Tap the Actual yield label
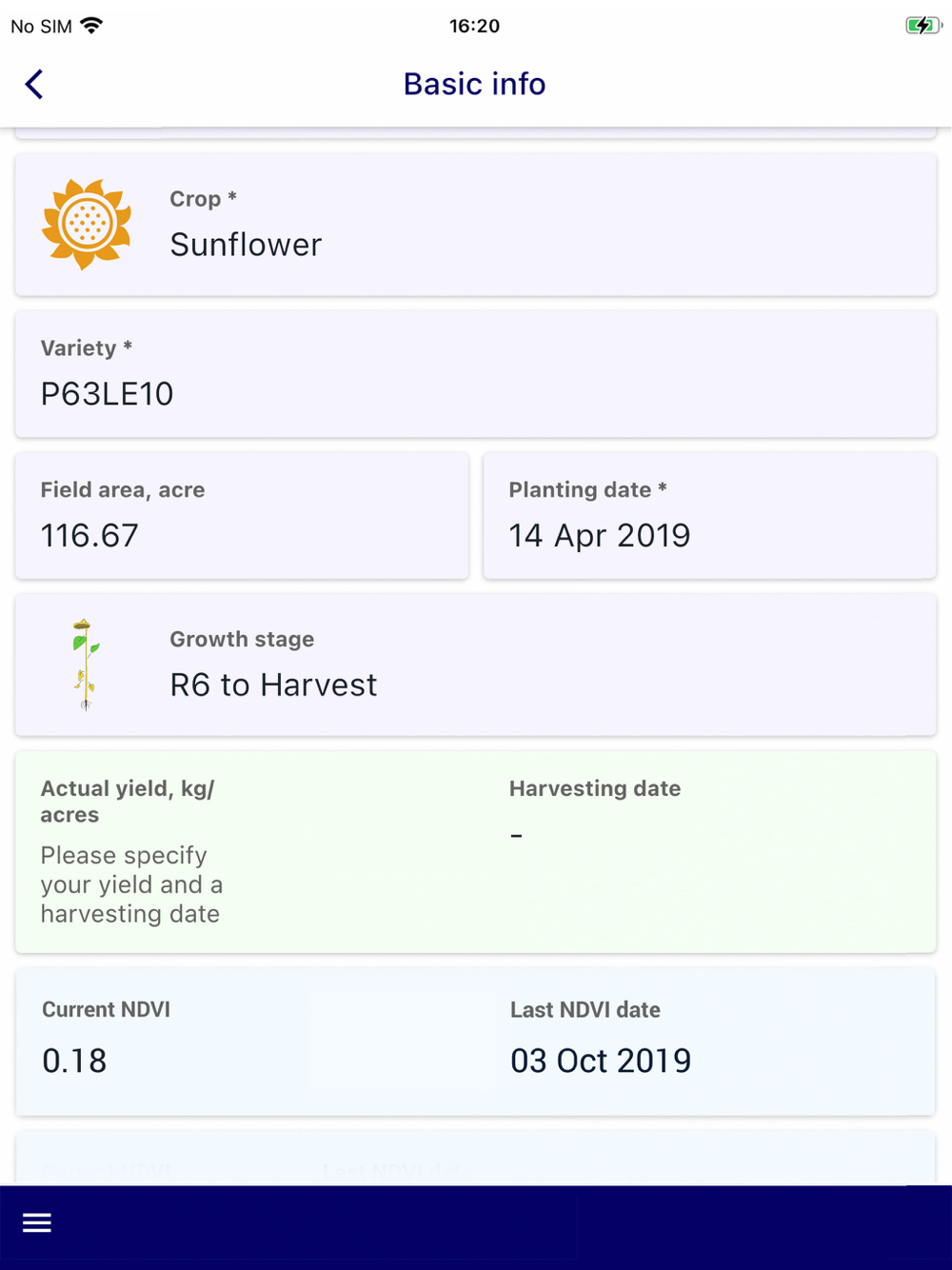This screenshot has width=952, height=1270. [x=128, y=801]
